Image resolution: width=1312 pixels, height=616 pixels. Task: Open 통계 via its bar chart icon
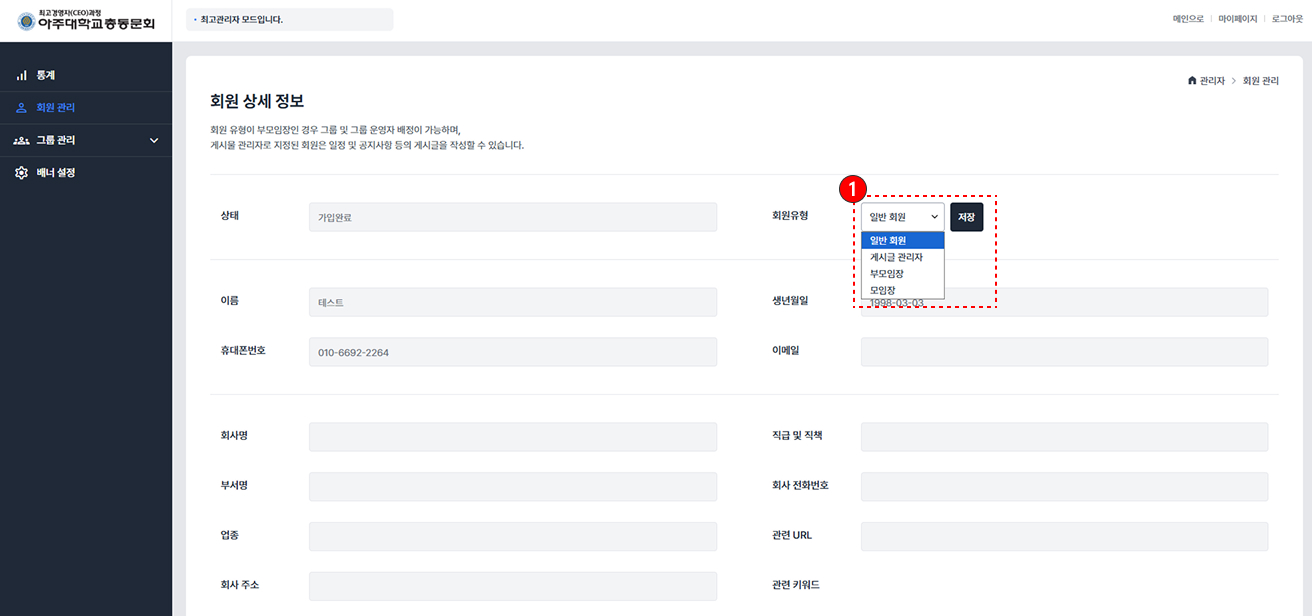pyautogui.click(x=22, y=75)
